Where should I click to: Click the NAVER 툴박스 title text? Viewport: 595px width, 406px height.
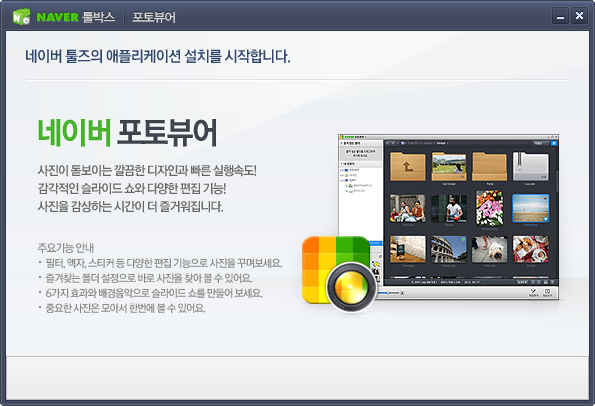click(x=76, y=17)
